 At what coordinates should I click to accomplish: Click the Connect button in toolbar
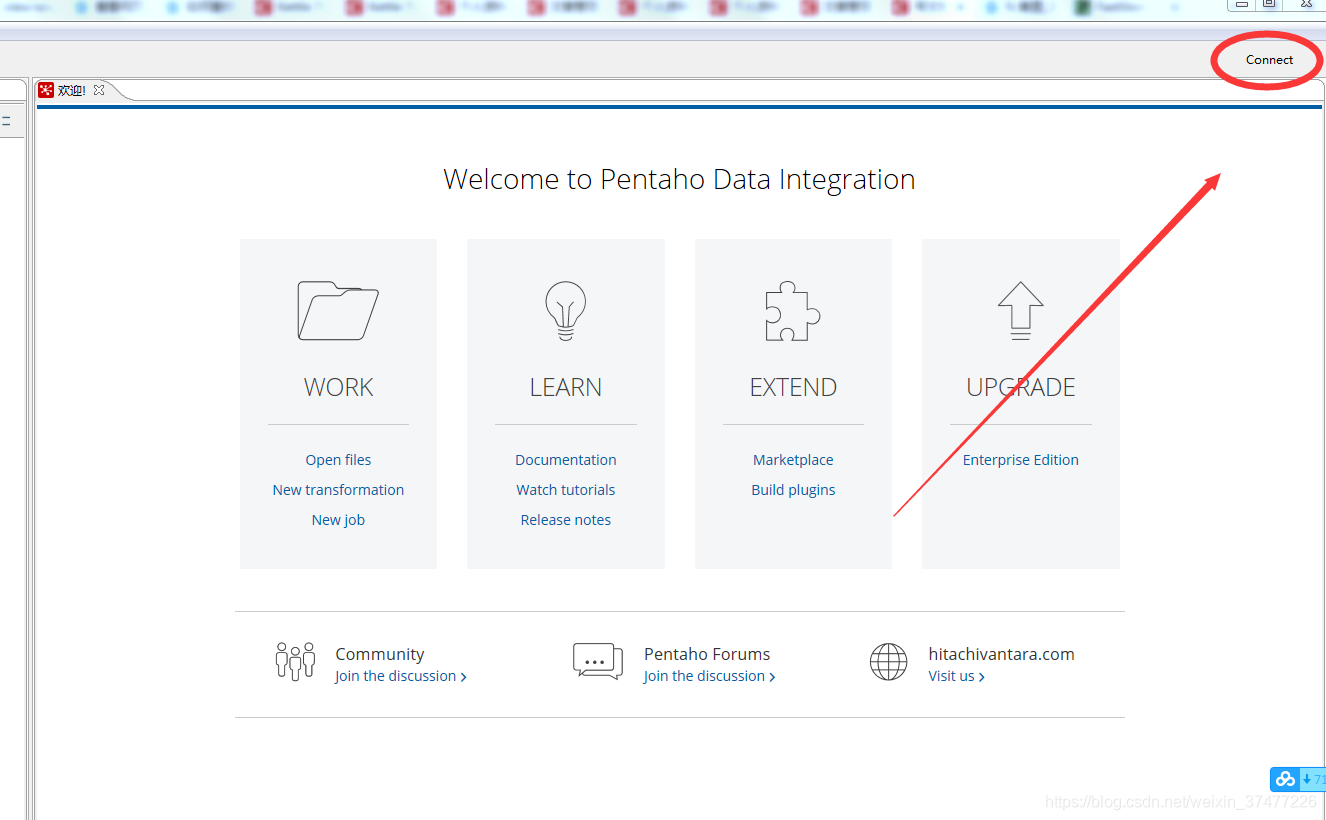[1269, 60]
